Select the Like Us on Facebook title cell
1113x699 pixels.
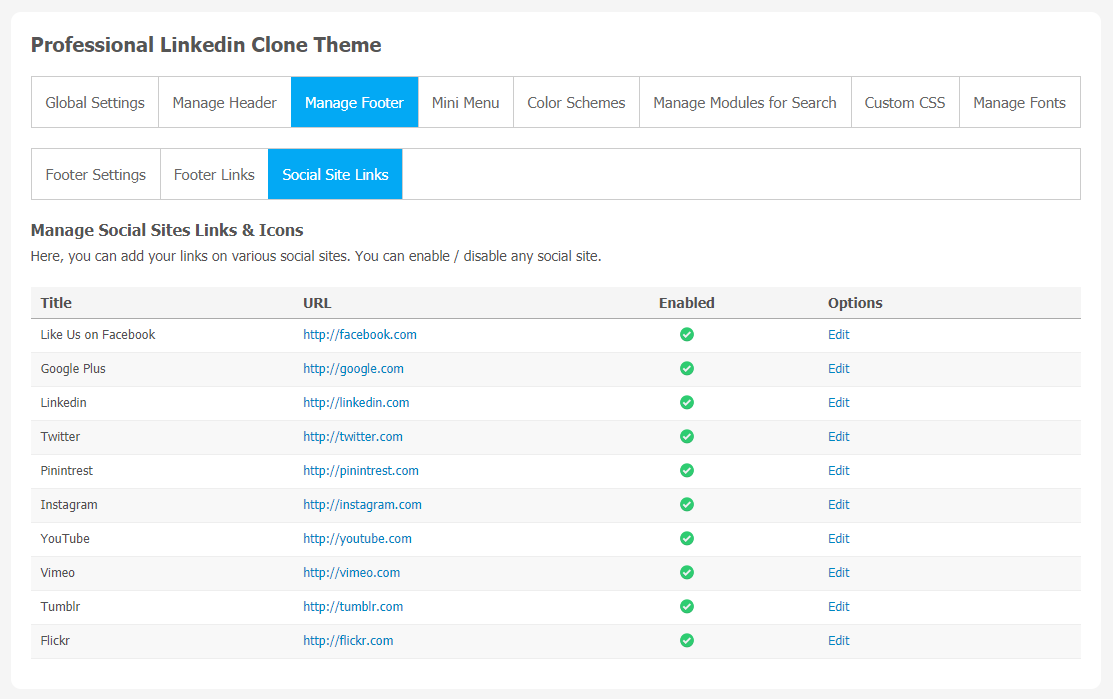tap(98, 335)
